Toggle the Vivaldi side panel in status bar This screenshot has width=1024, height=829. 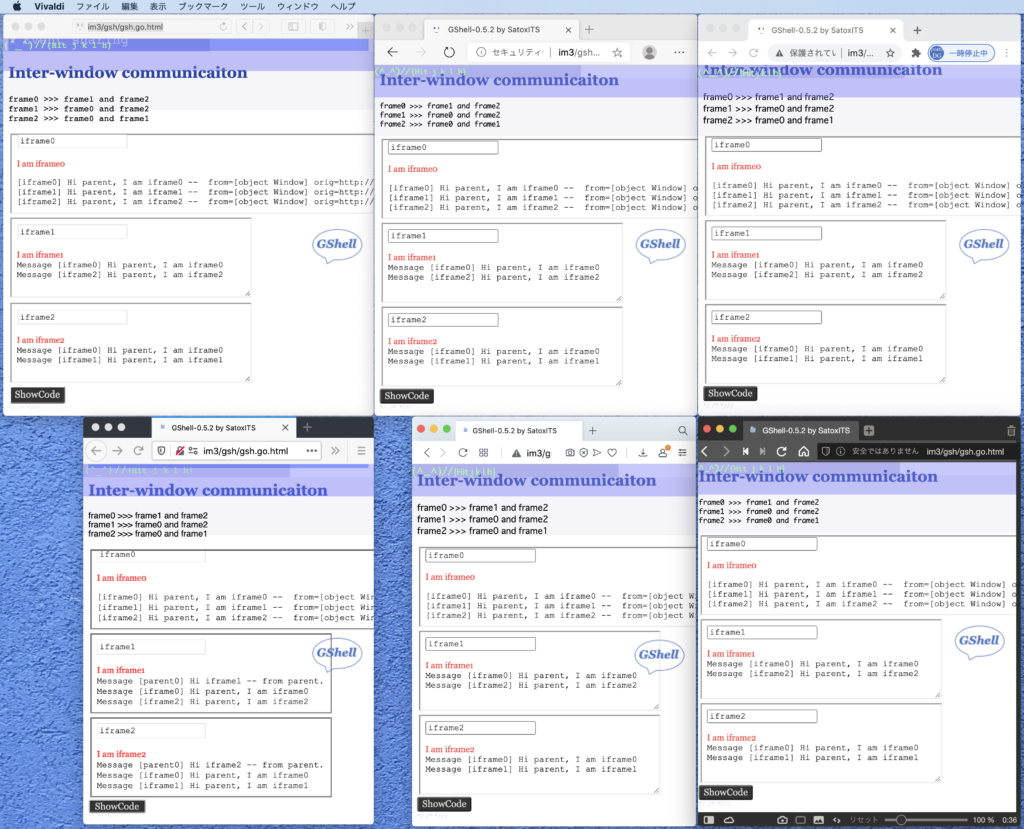709,820
